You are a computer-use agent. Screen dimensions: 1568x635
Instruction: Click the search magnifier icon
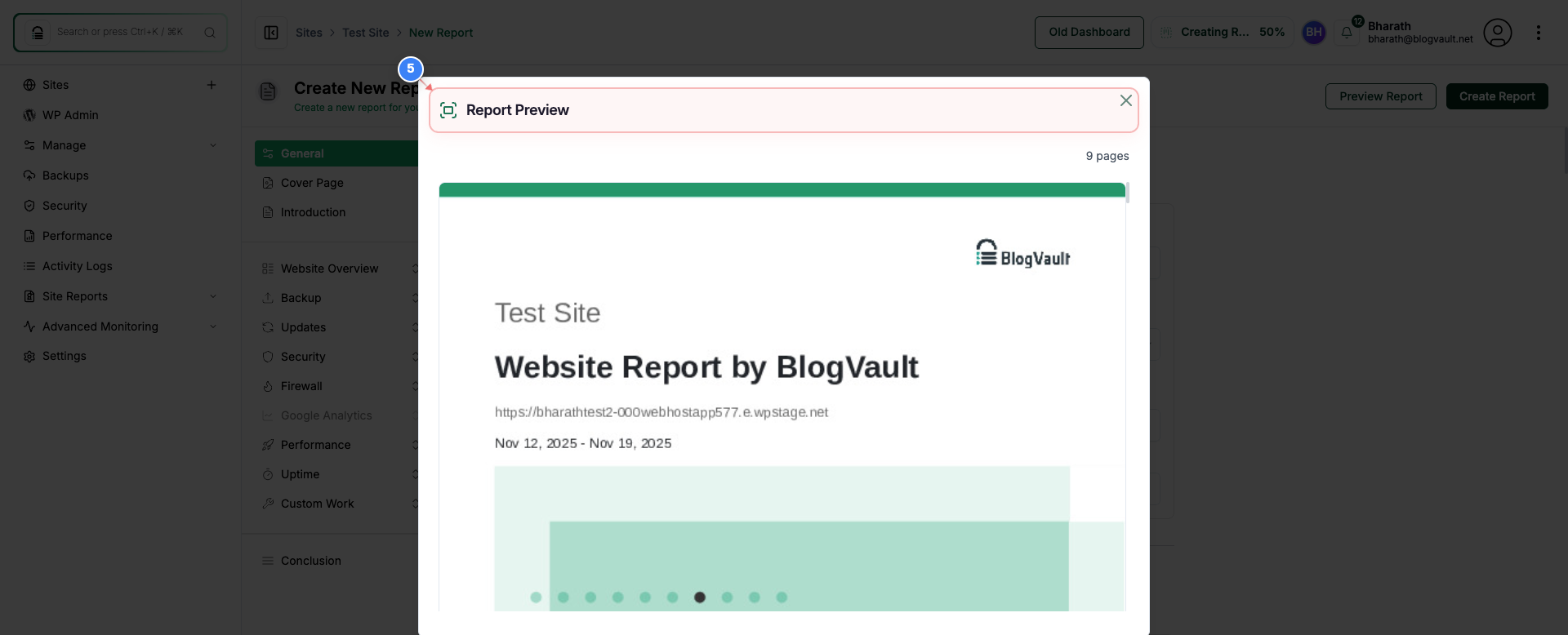210,33
